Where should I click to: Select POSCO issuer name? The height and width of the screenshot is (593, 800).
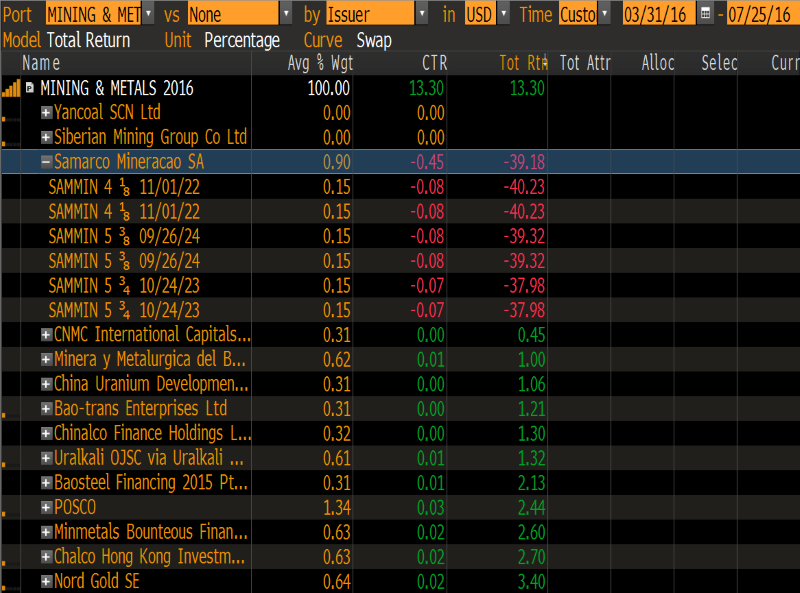[75, 507]
